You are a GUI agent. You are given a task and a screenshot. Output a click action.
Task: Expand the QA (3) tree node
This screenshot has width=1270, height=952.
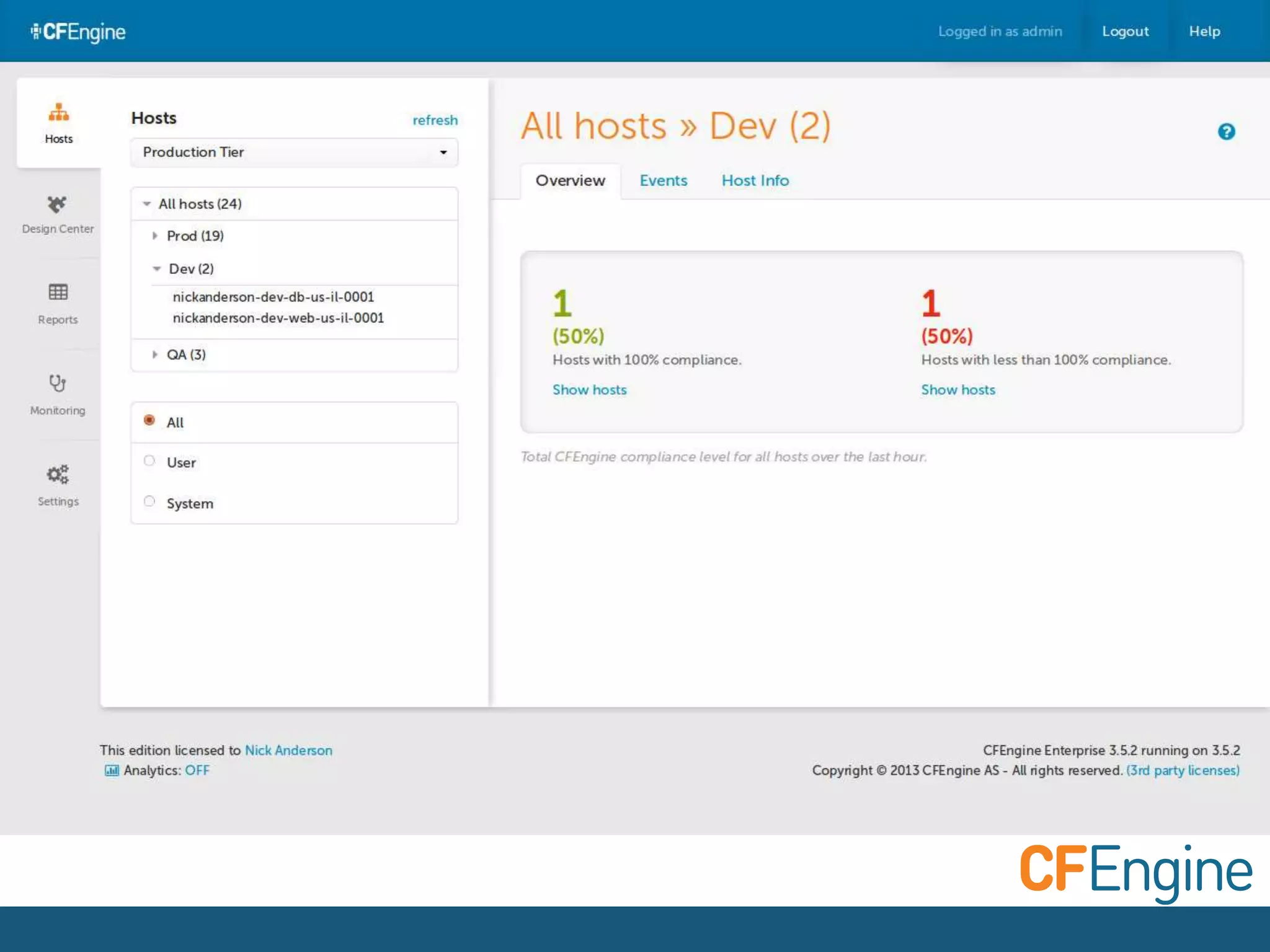click(155, 355)
